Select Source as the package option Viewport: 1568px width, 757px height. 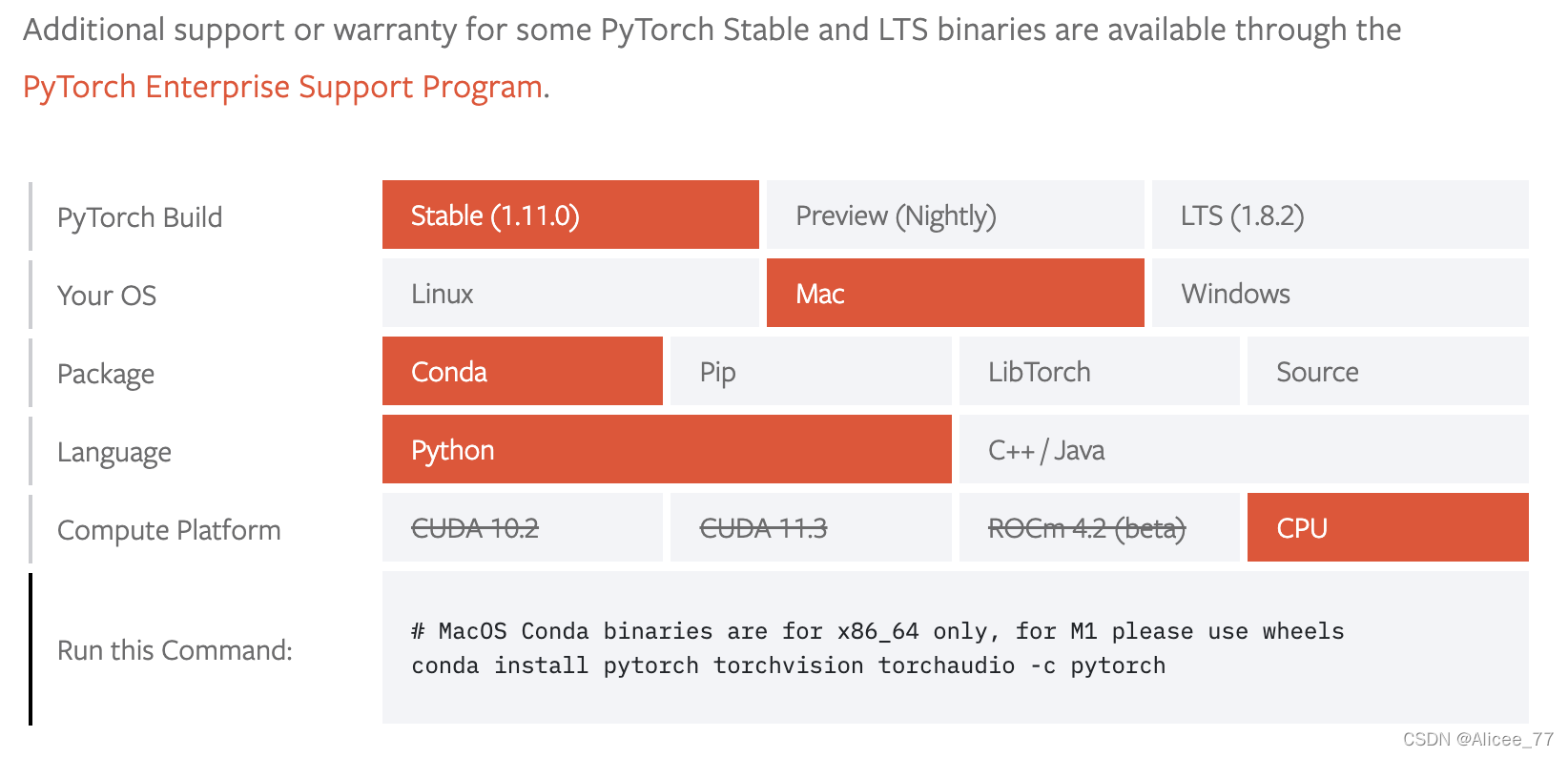tap(1387, 372)
